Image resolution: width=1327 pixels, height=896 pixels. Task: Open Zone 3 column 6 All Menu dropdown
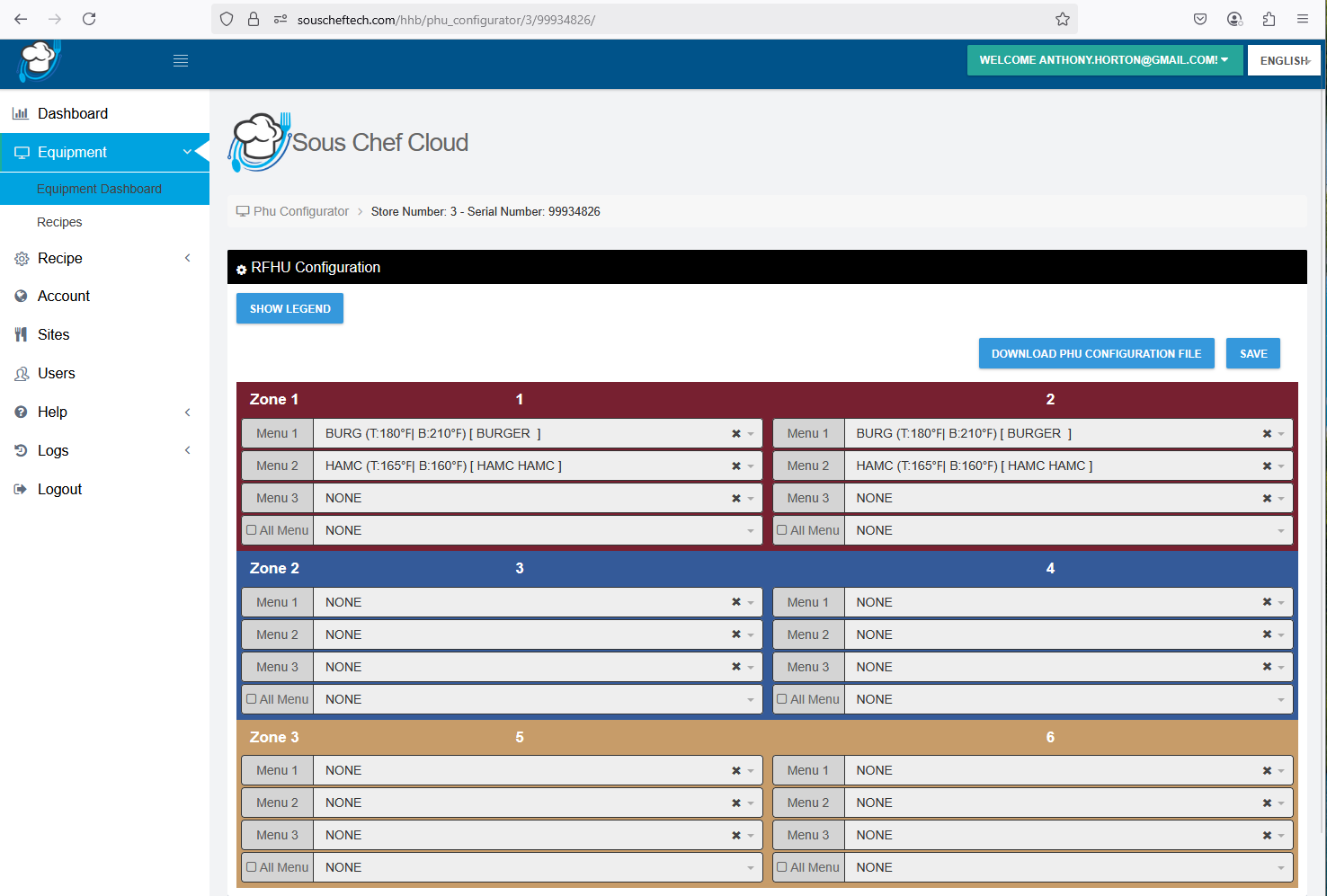1068,867
